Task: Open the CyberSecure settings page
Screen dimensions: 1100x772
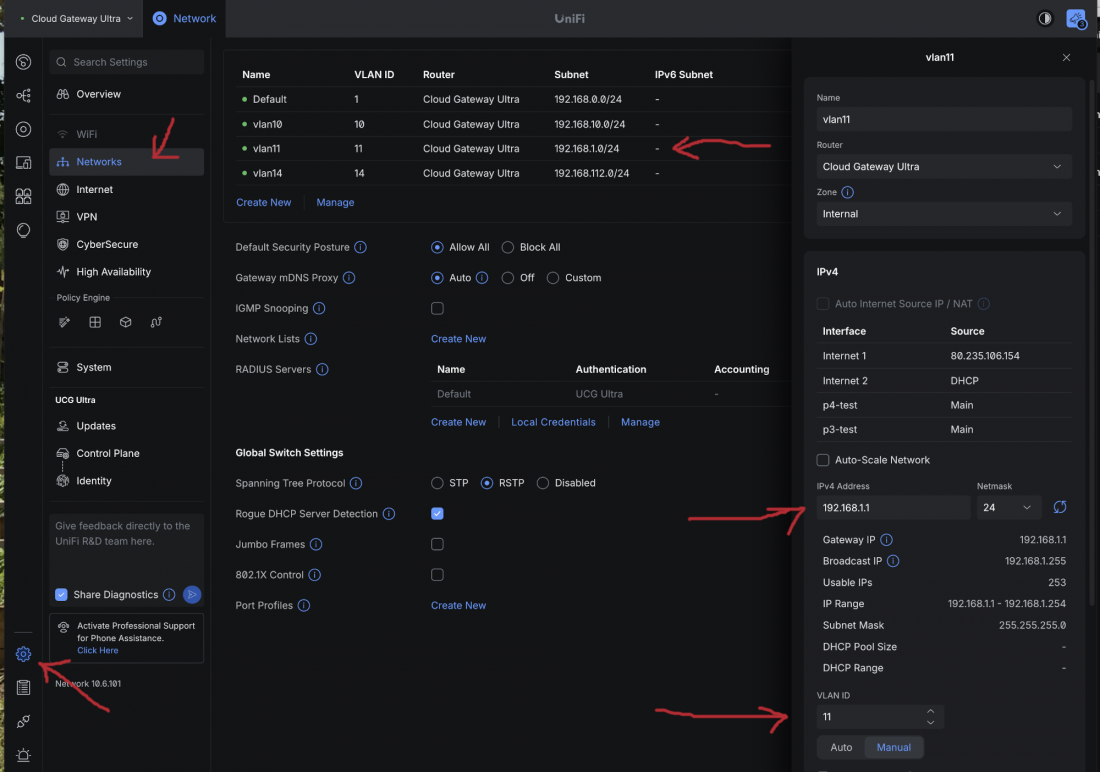Action: point(126,244)
